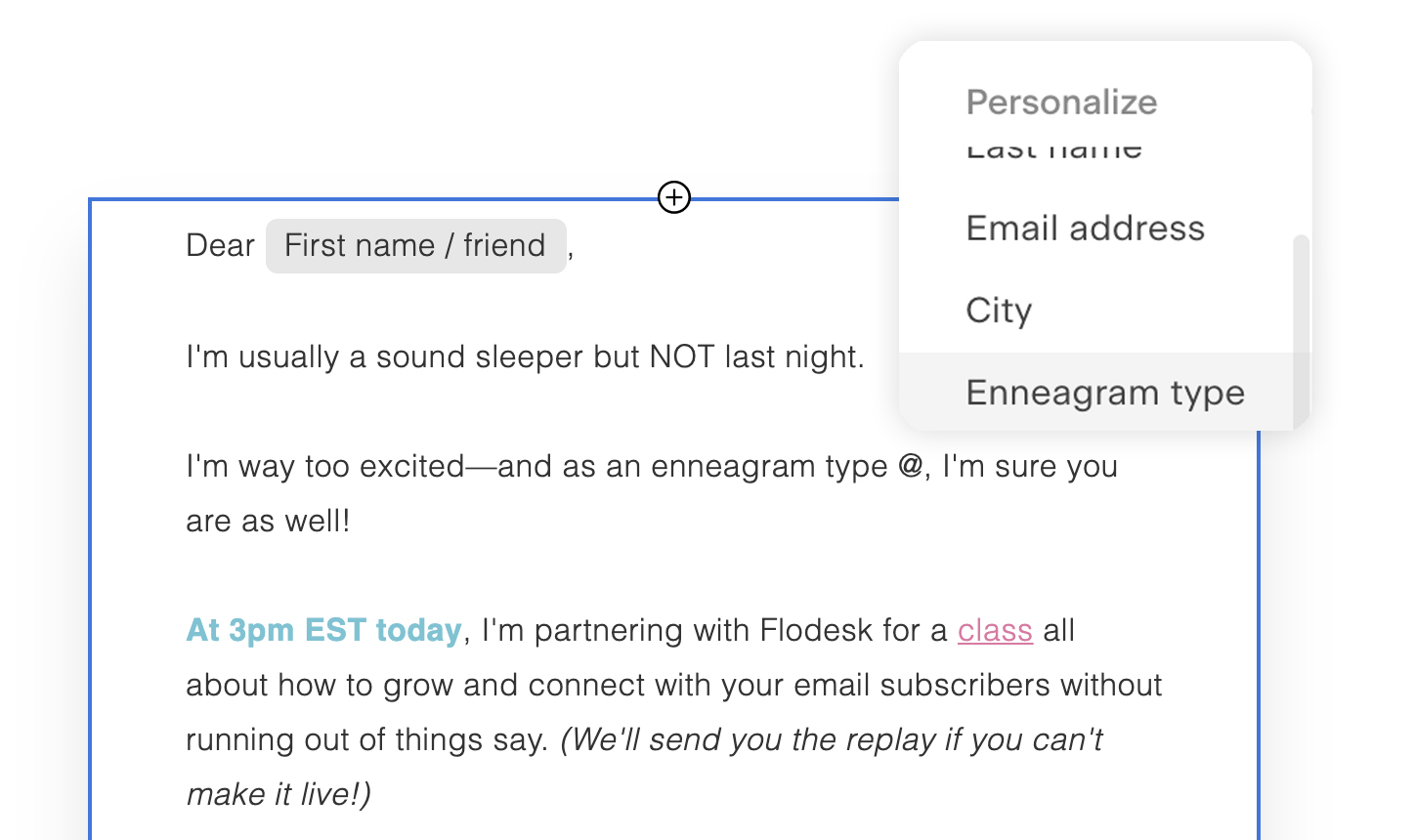Select the First name / friend merge tag
This screenshot has height=840, width=1415.
tap(415, 246)
